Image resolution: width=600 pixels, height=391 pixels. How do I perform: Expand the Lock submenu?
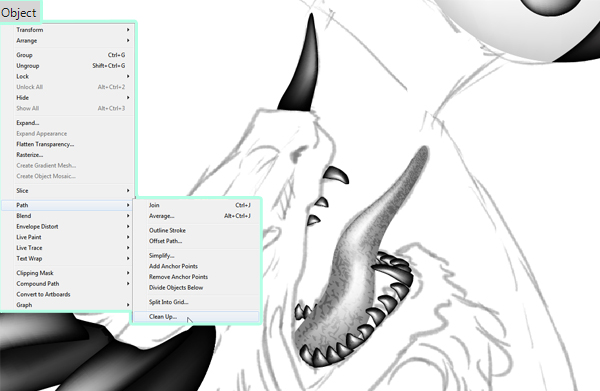click(x=67, y=77)
